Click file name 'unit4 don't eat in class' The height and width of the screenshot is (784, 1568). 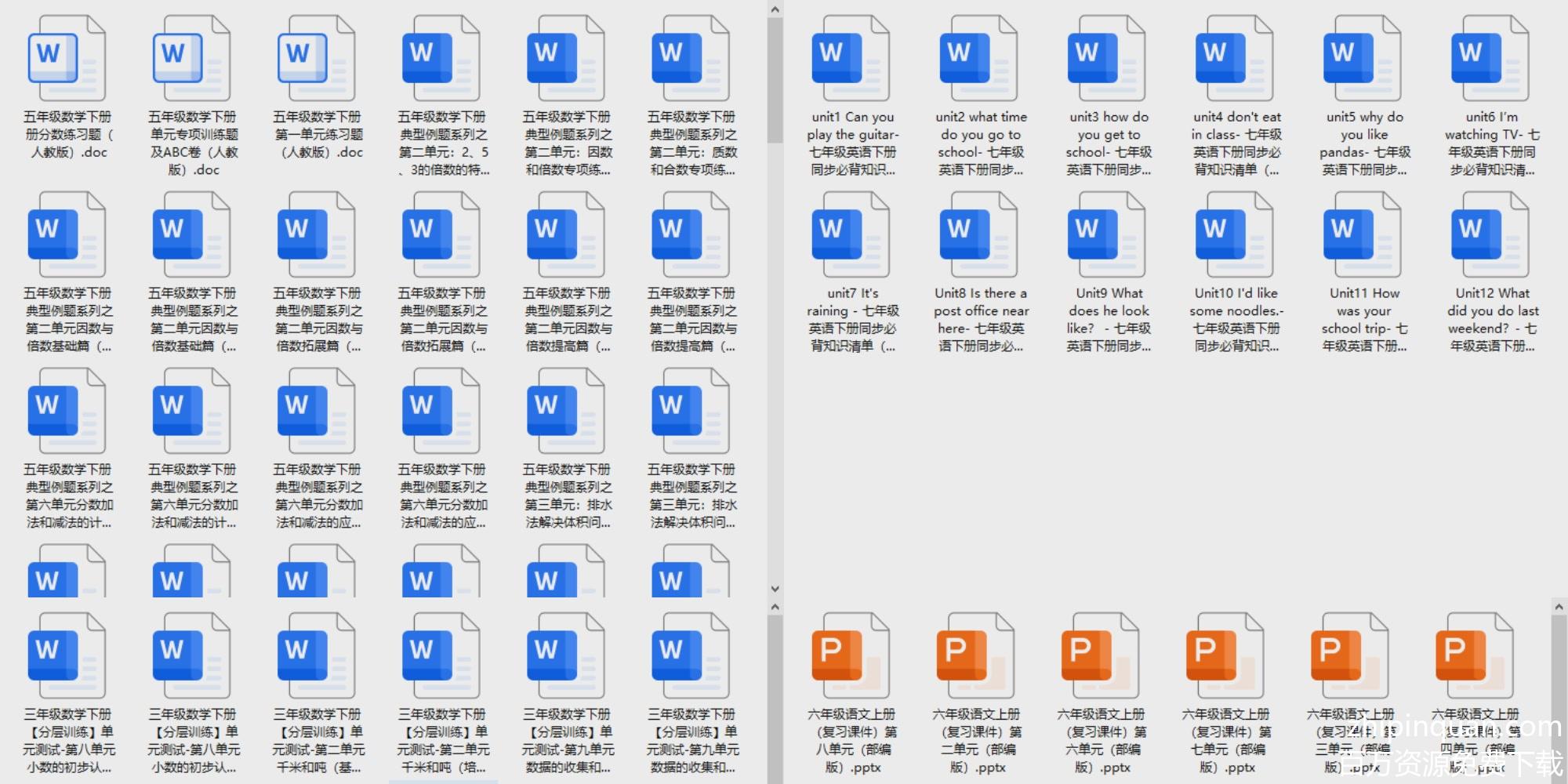pyautogui.click(x=1236, y=143)
